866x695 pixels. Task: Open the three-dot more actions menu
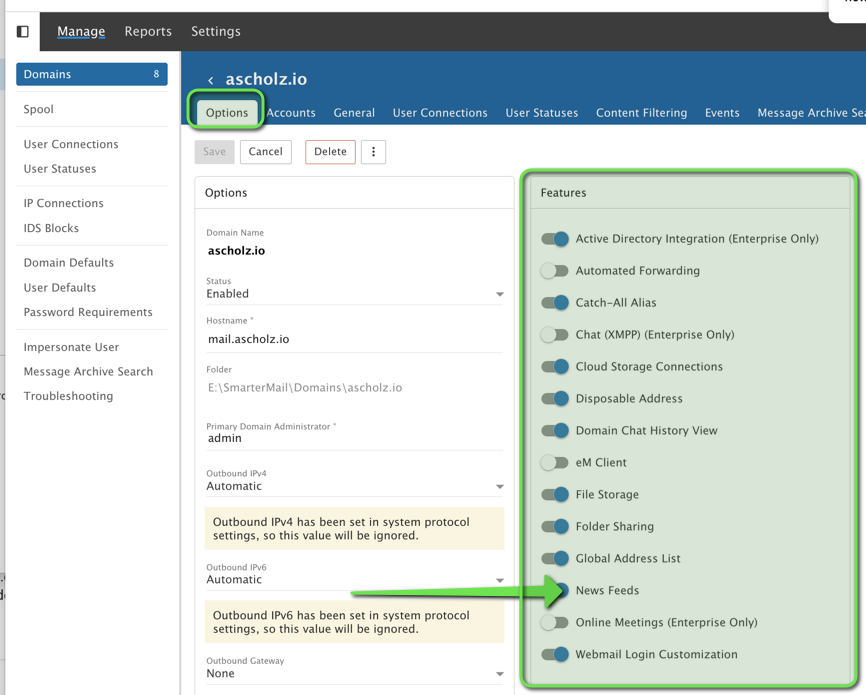pos(373,152)
